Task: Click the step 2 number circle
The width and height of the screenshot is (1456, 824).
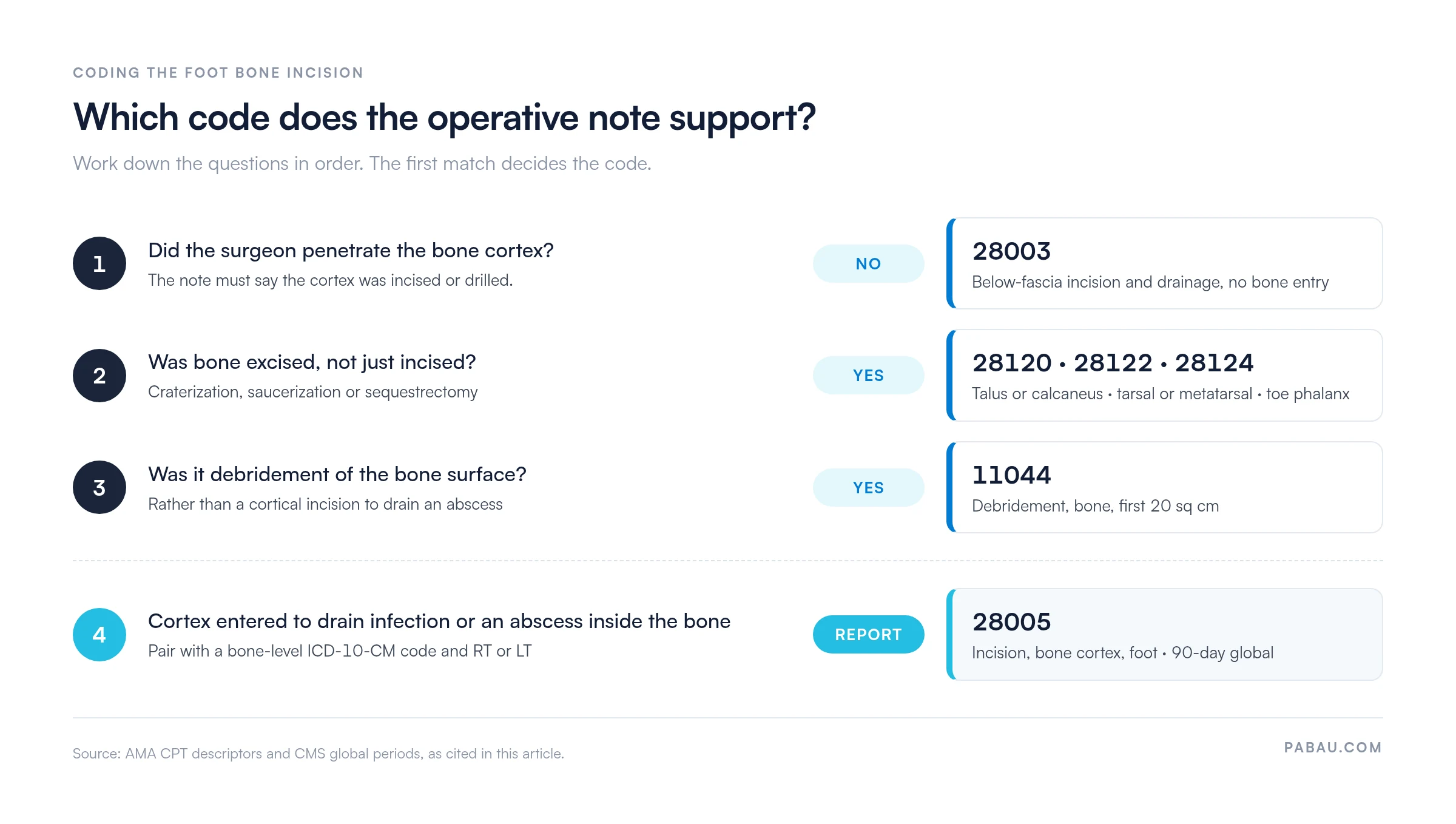Action: [99, 376]
